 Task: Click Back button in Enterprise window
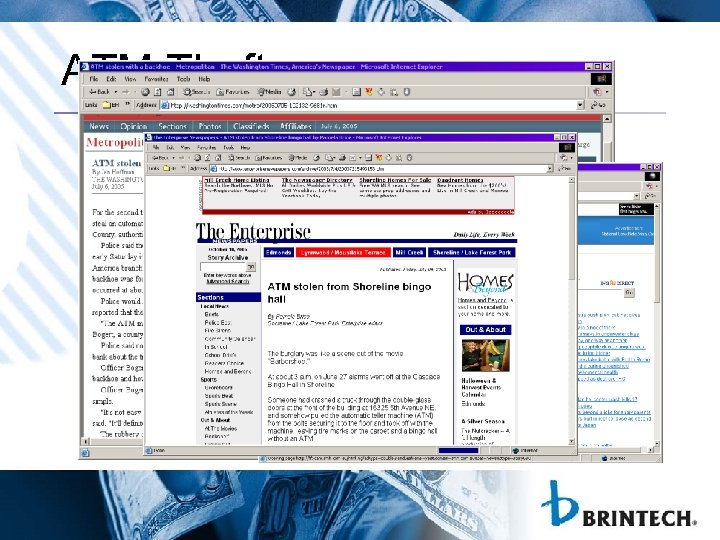[160, 158]
